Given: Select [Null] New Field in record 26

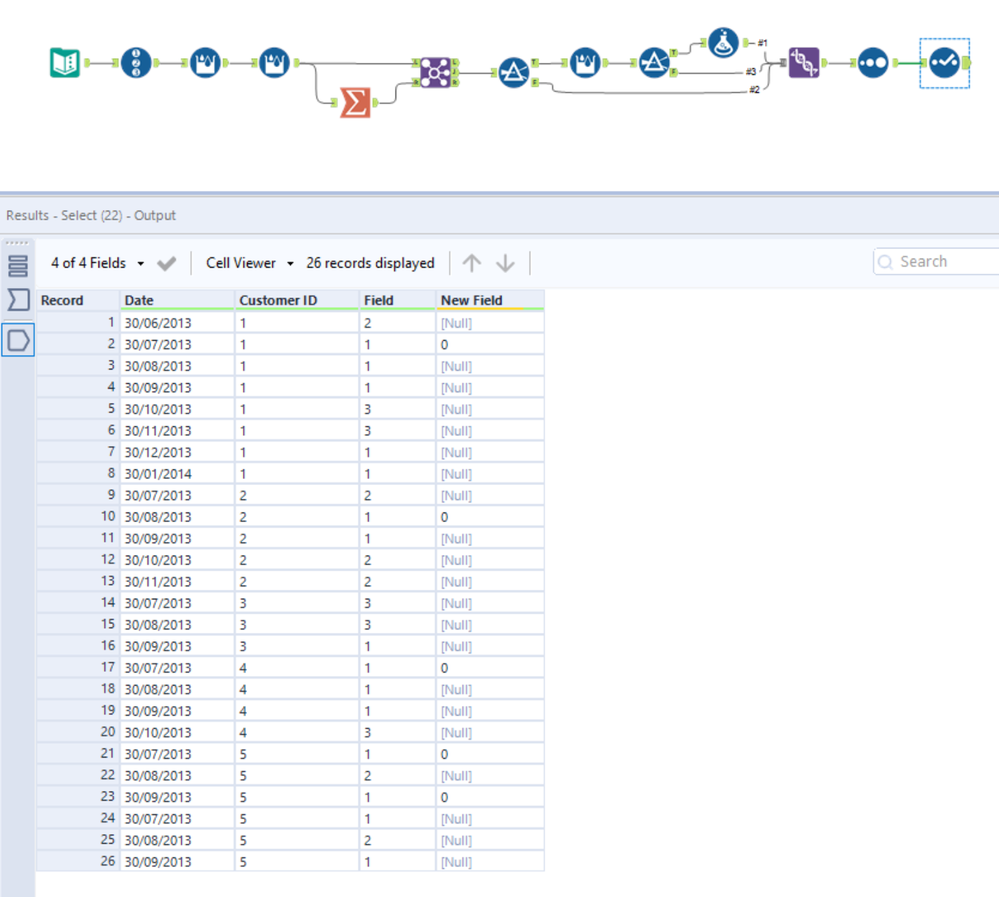Looking at the screenshot, I should tap(490, 862).
